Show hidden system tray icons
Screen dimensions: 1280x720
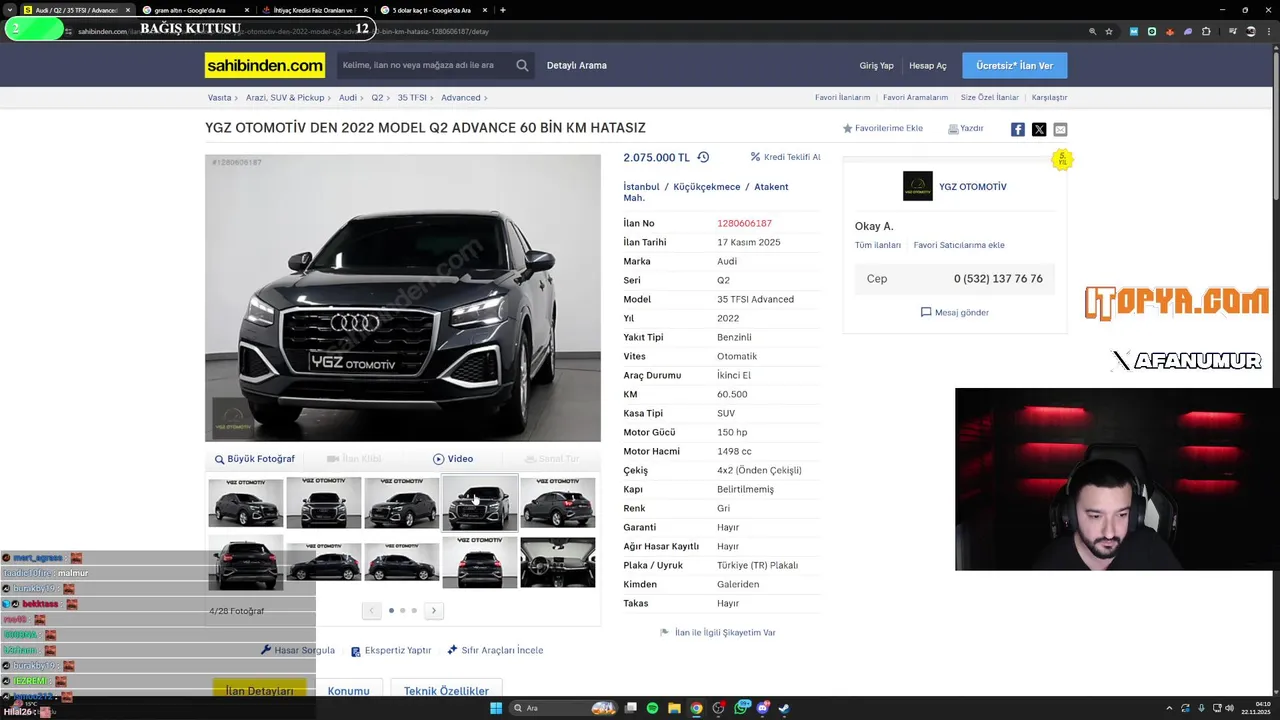pyautogui.click(x=1168, y=708)
